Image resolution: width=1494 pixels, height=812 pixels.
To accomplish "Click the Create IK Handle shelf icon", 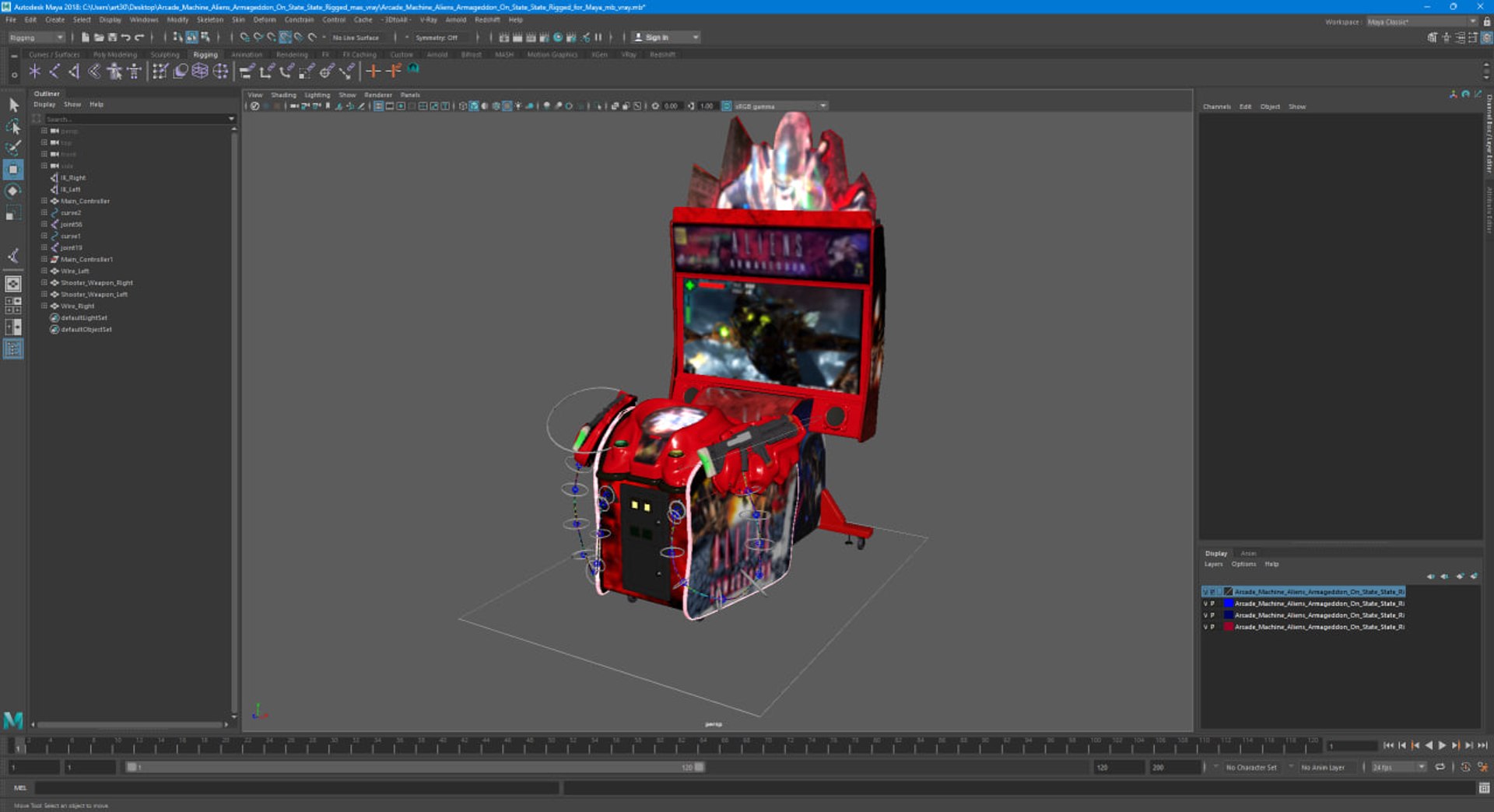I will [x=75, y=72].
